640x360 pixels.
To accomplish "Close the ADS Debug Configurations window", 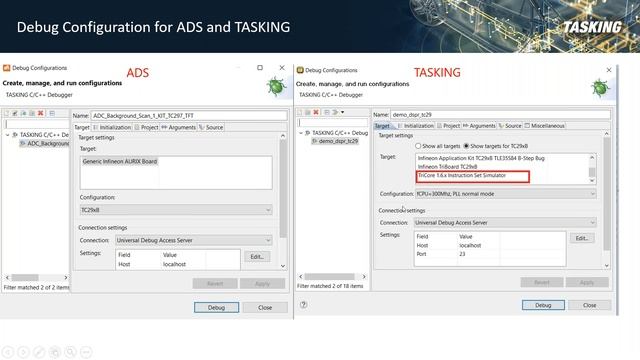I will point(282,67).
